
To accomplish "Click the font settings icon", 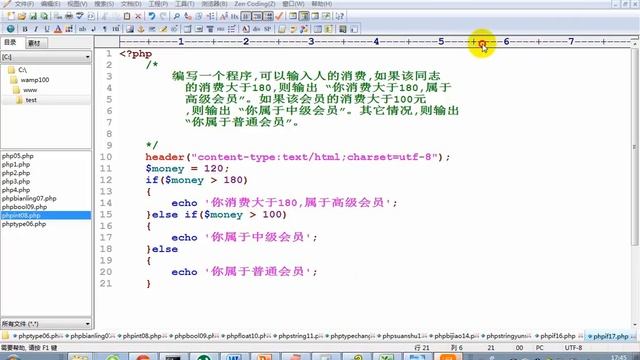I will point(224,16).
